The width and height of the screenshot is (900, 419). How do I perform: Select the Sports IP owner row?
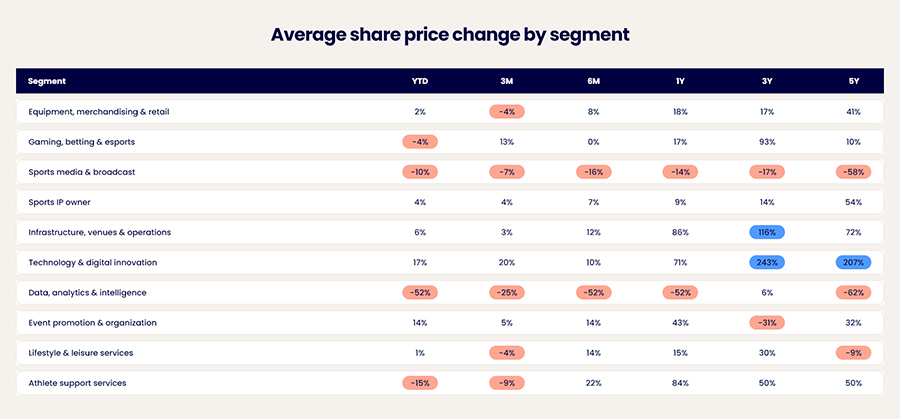pos(450,202)
